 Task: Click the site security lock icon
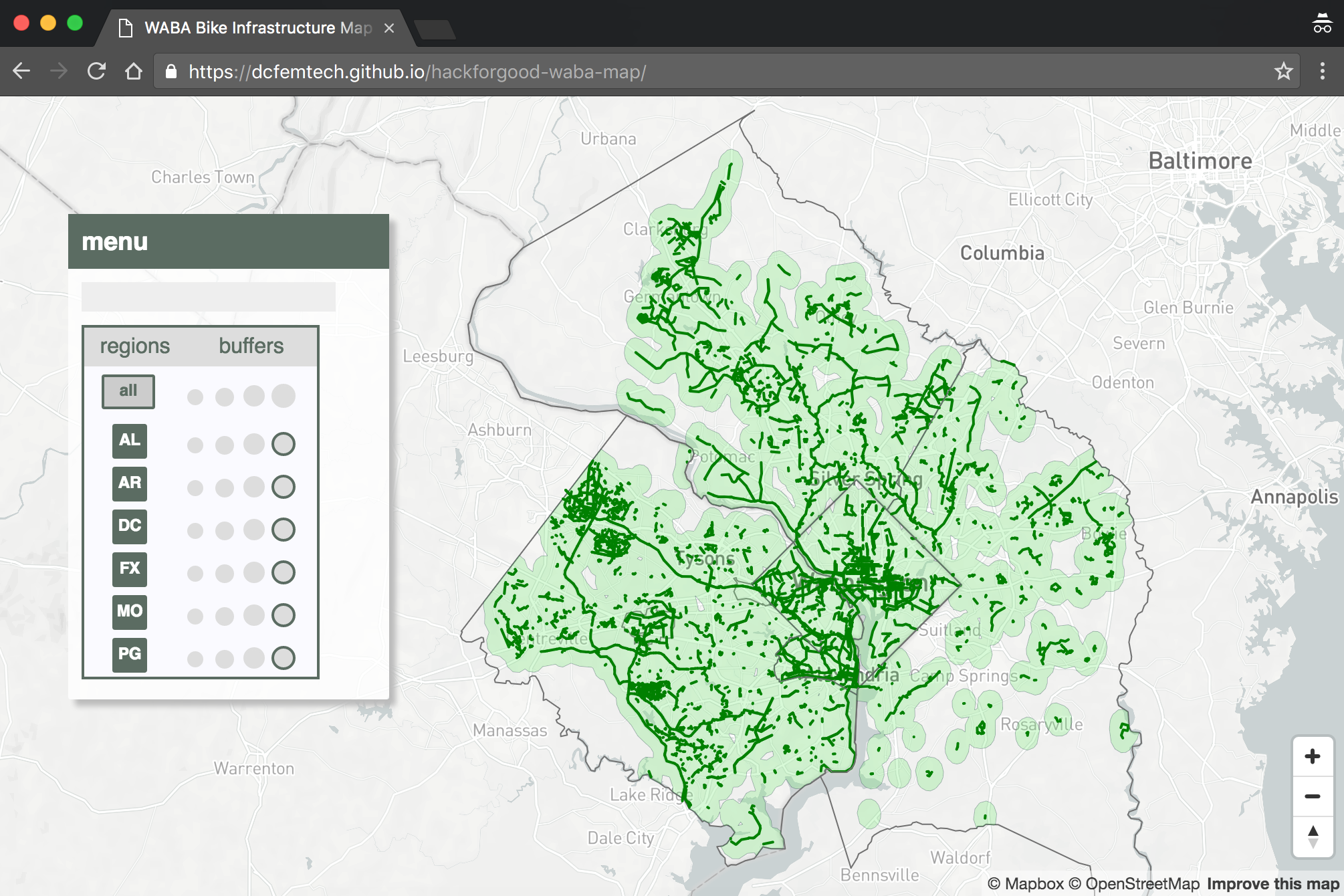pos(171,72)
